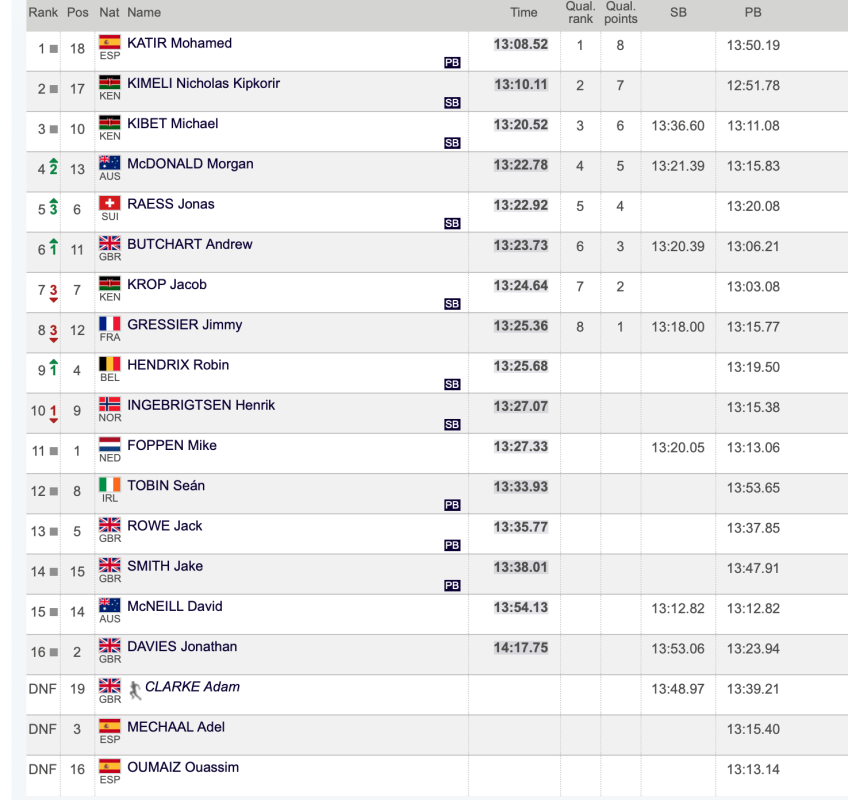The width and height of the screenshot is (848, 800).
Task: Open the KIMELI Nicholas Kipkorir name link
Action: point(203,83)
